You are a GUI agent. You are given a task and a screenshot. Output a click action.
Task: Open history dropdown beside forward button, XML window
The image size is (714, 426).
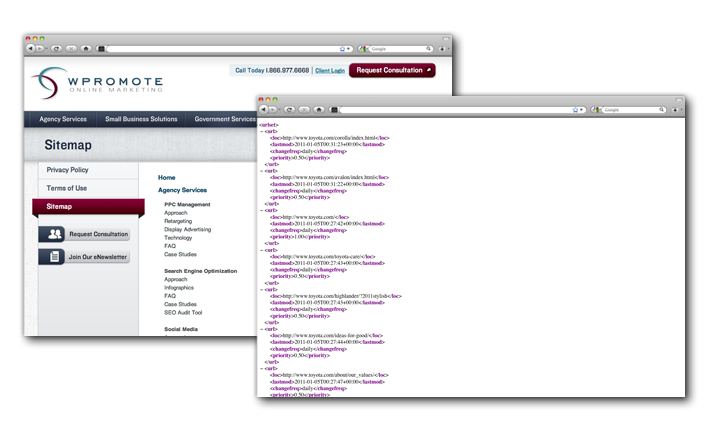[280, 110]
